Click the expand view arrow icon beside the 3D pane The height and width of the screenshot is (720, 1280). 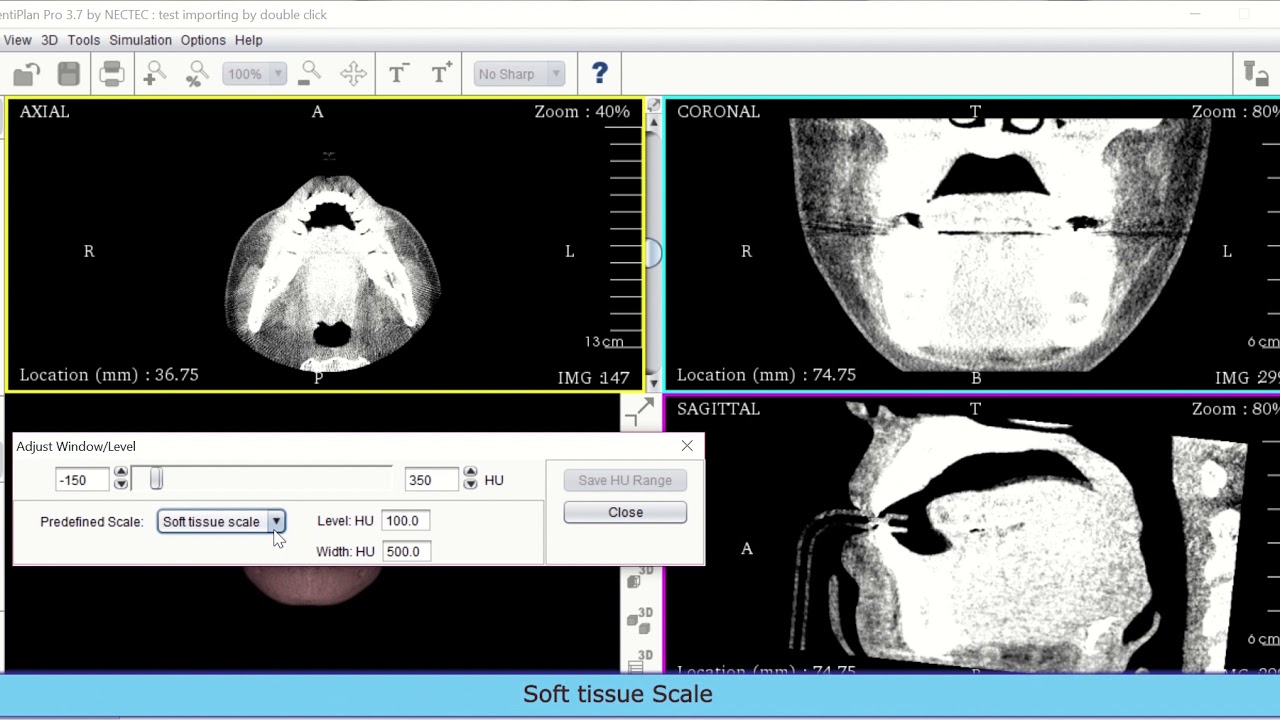click(638, 411)
